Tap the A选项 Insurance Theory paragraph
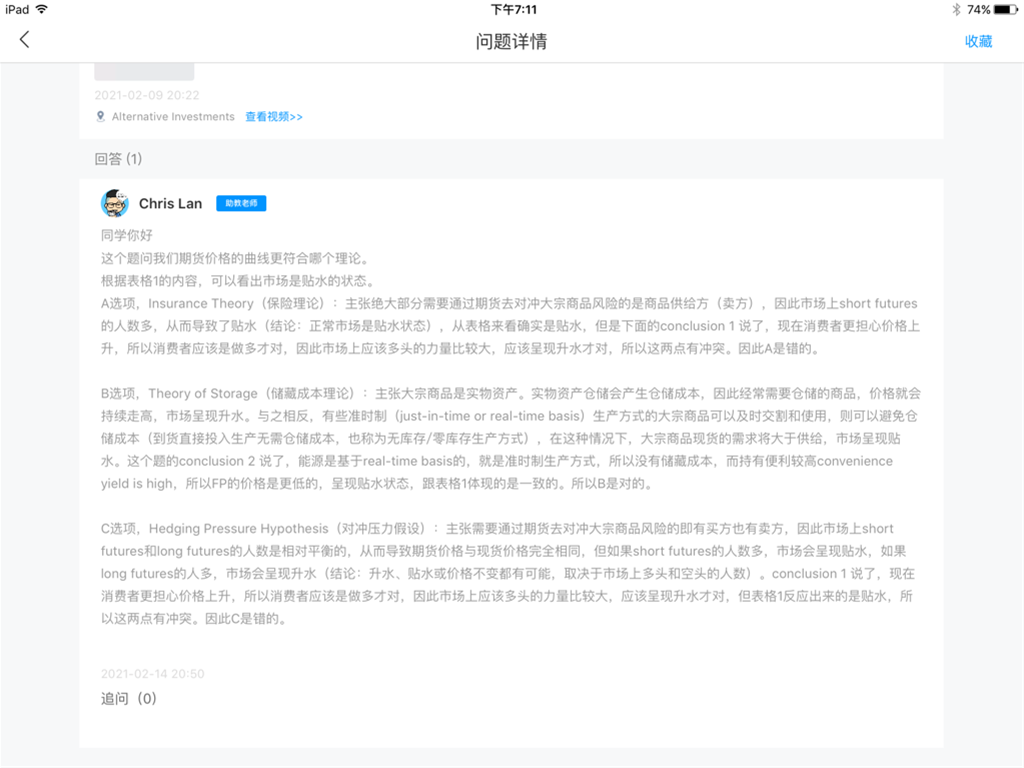This screenshot has width=1024, height=768. [511, 326]
